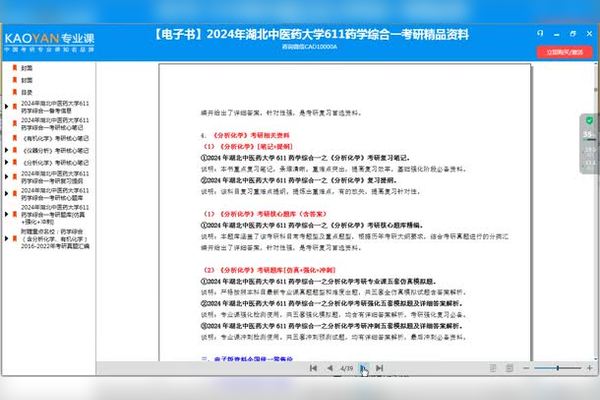Screen dimensions: 600x400
Task: Jump to the last page
Action: 379,368
